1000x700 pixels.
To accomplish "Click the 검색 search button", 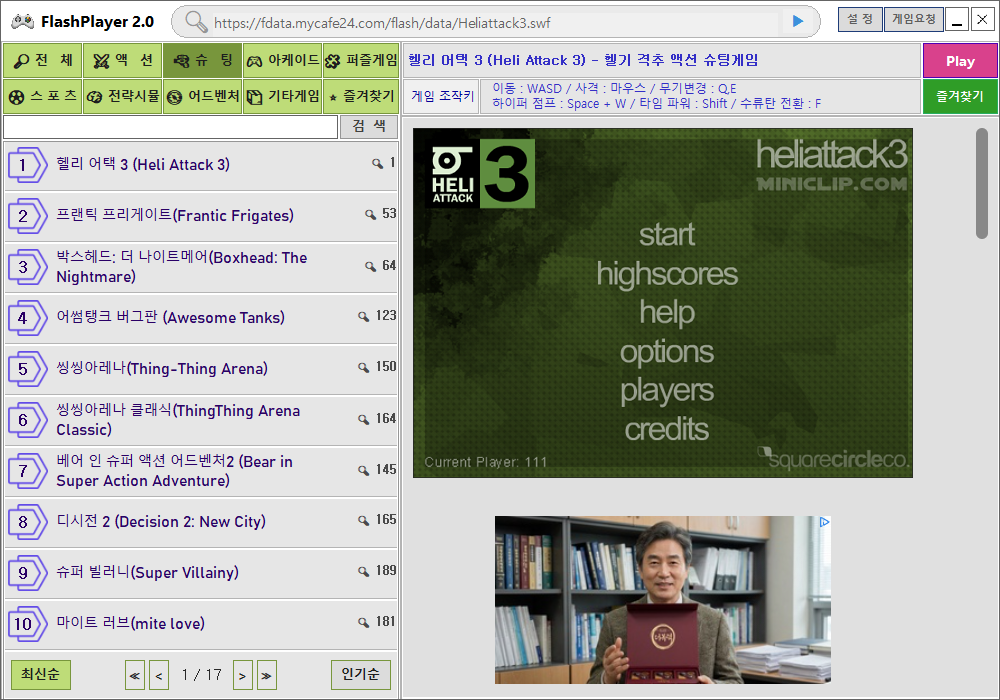I will pyautogui.click(x=369, y=126).
